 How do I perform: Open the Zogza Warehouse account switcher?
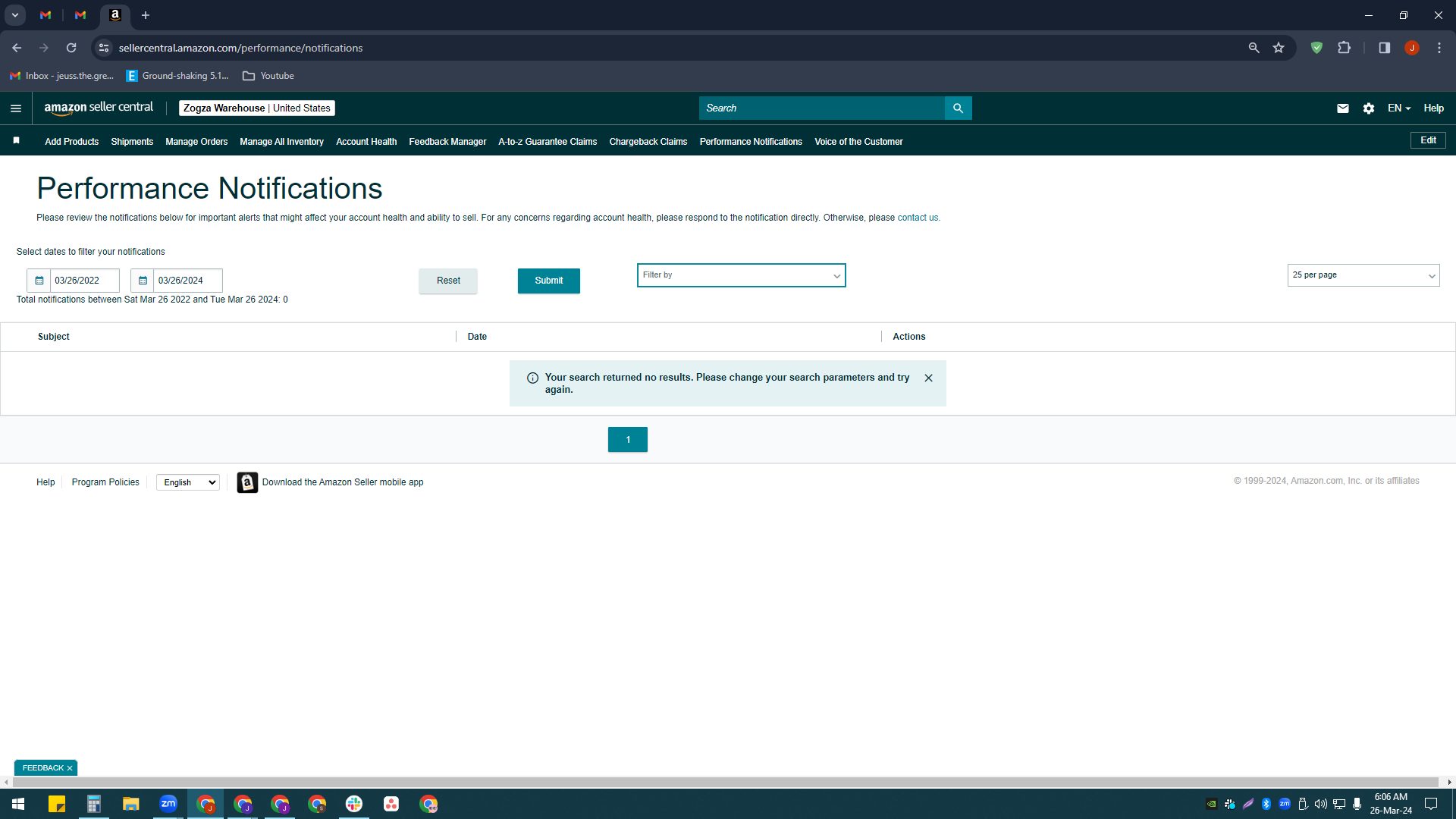point(257,108)
